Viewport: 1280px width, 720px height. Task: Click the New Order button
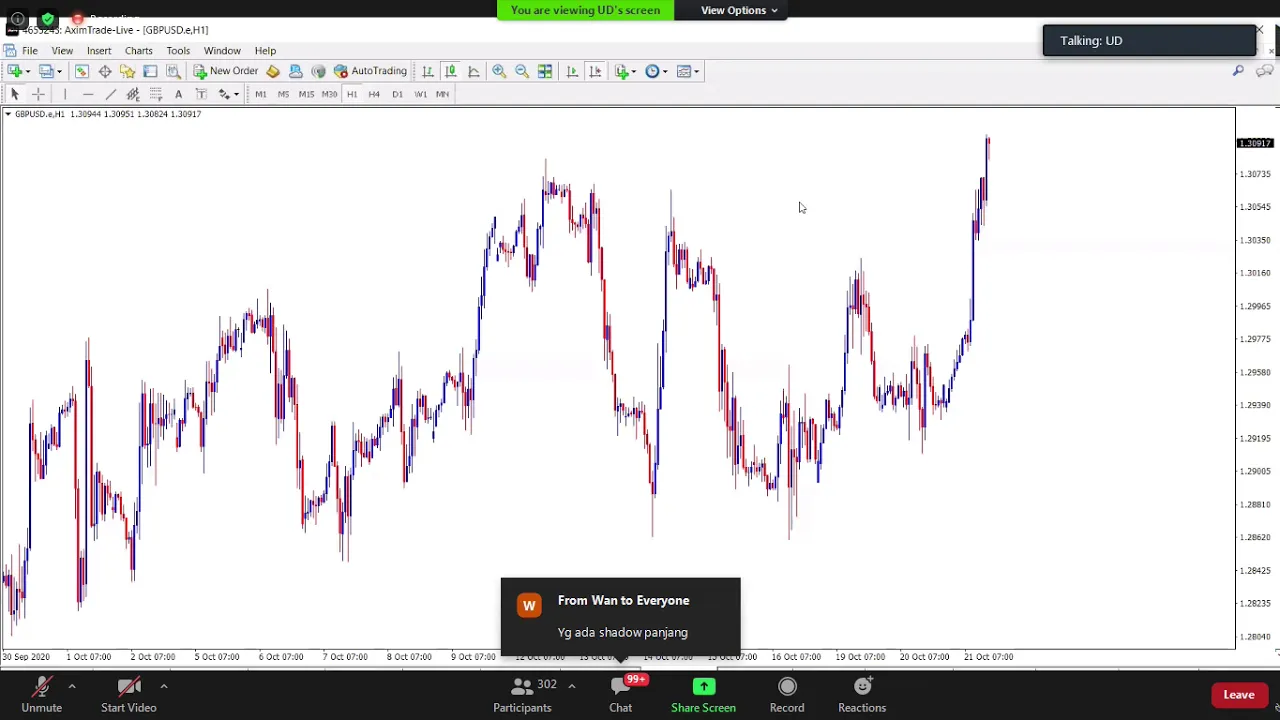[x=226, y=71]
